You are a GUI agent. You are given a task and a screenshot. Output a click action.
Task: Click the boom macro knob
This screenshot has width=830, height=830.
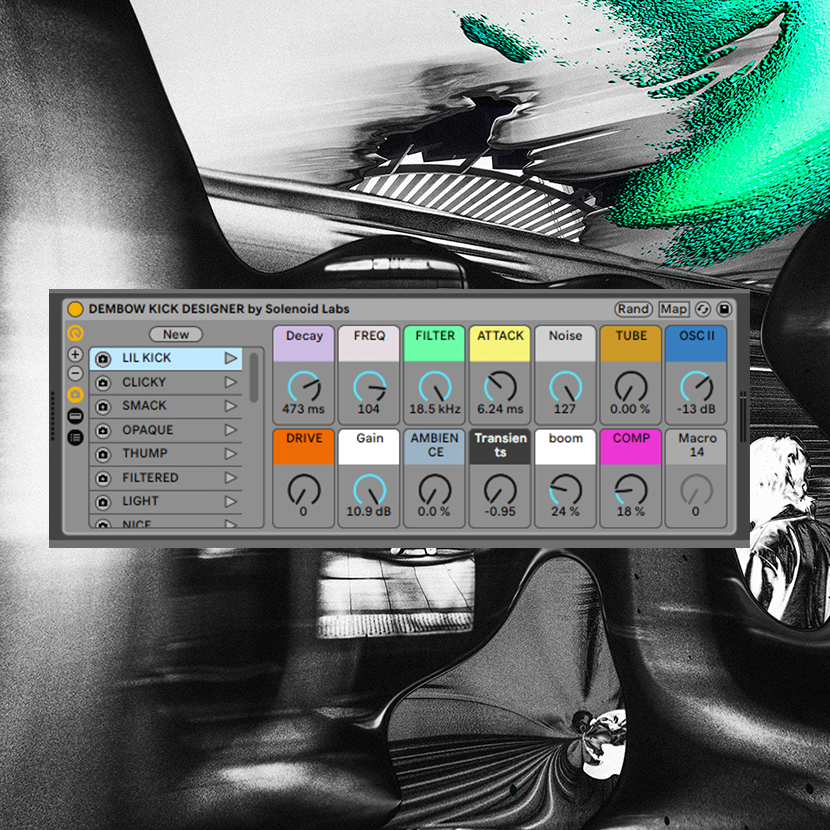click(565, 490)
